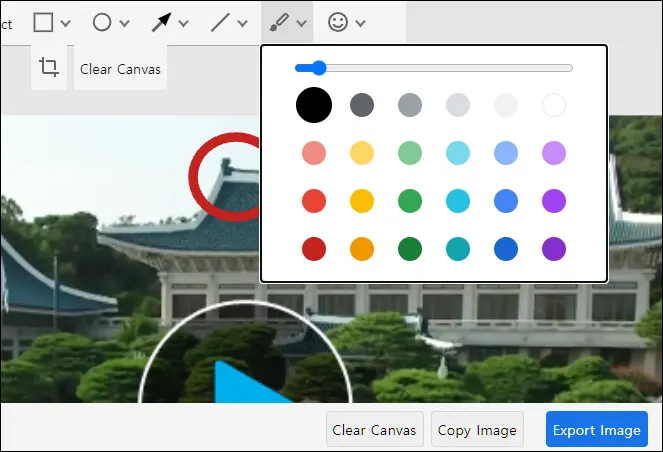Click Clear Canvas button at bottom
The height and width of the screenshot is (452, 663).
point(375,429)
